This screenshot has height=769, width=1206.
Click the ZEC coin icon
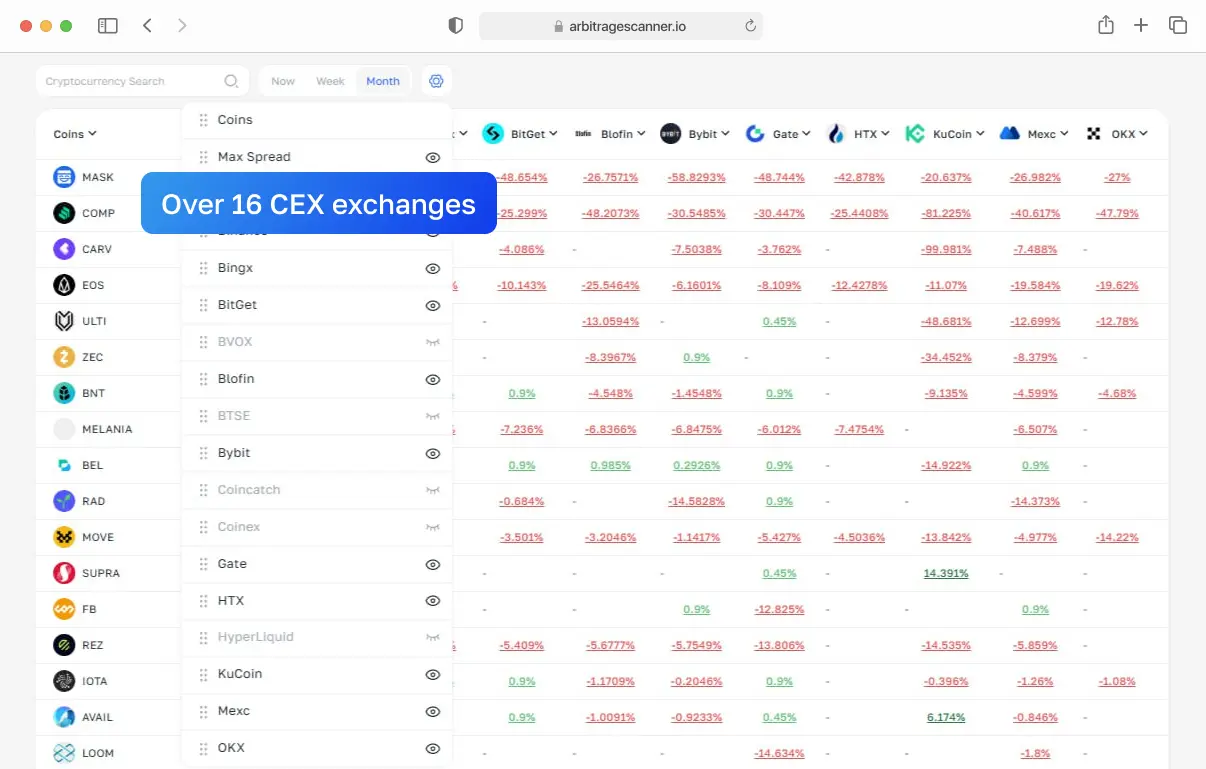[64, 357]
